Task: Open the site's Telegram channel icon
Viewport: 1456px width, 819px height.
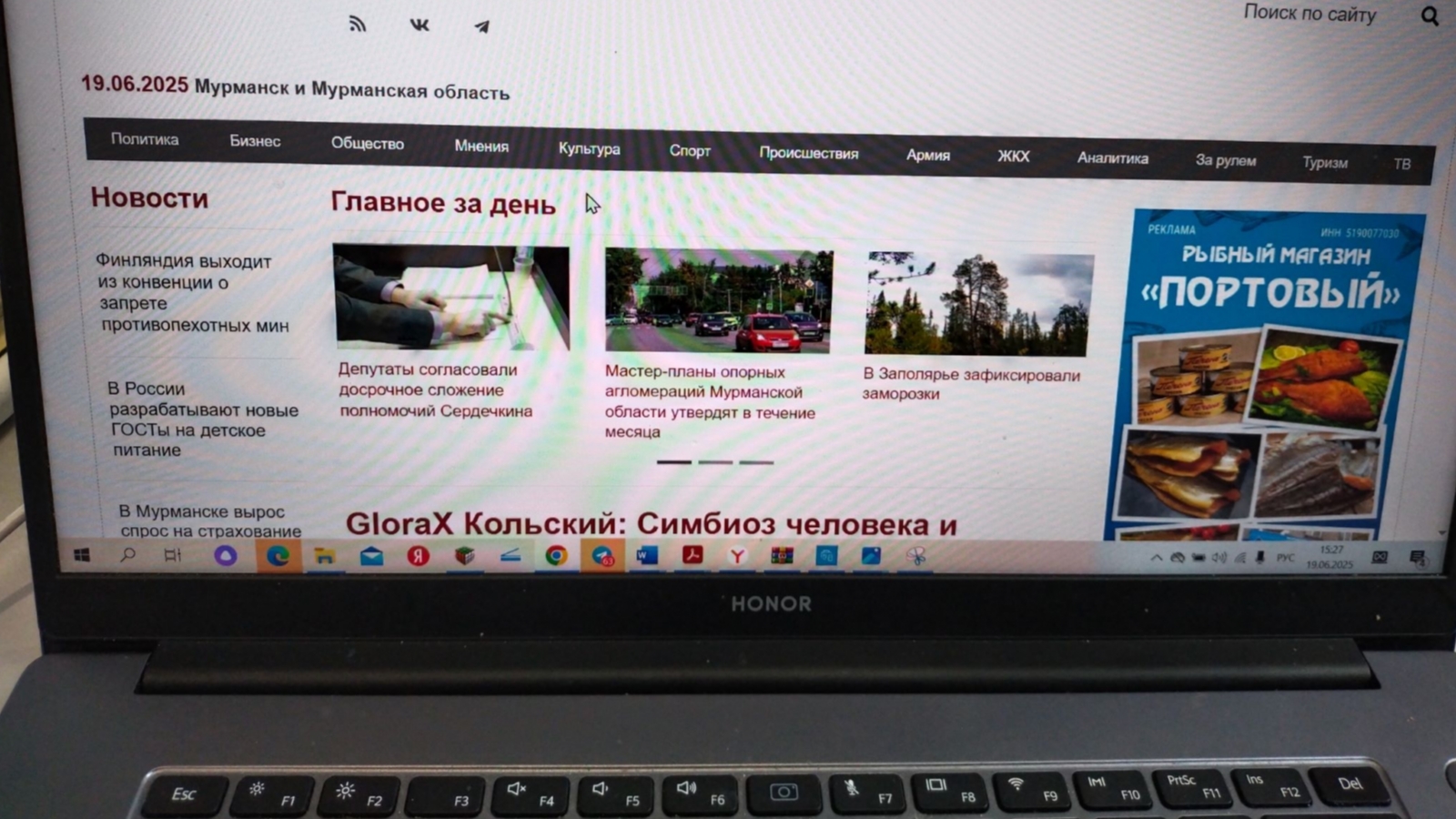Action: click(482, 26)
